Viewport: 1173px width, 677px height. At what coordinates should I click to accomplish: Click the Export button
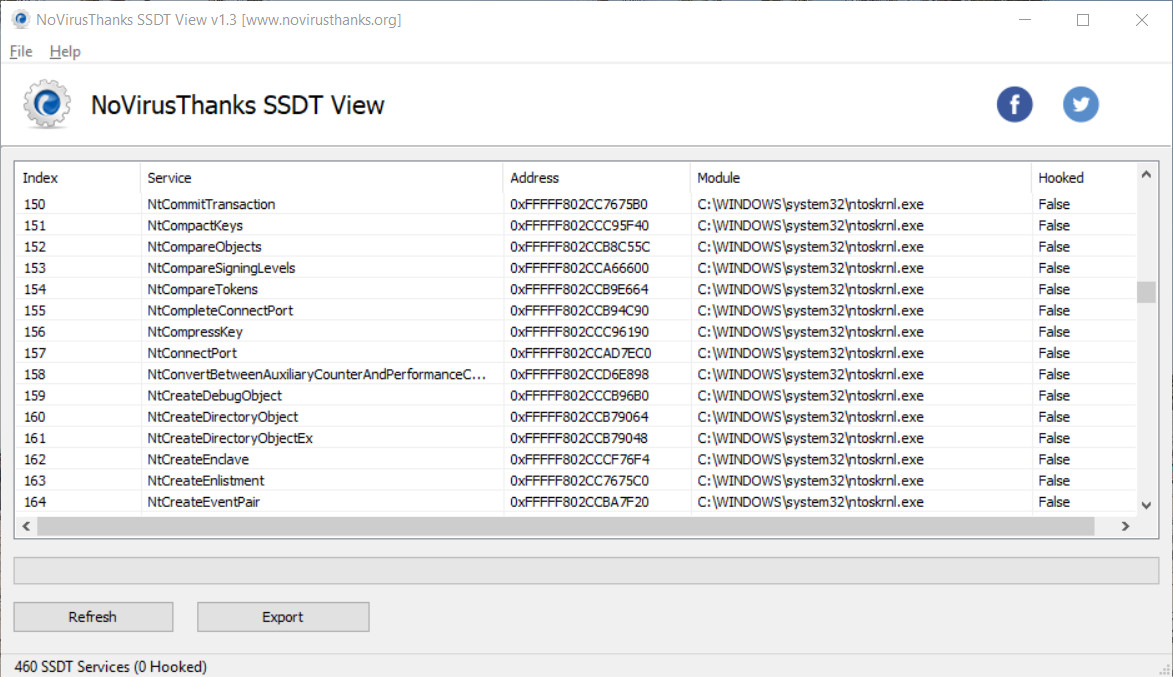[x=283, y=617]
